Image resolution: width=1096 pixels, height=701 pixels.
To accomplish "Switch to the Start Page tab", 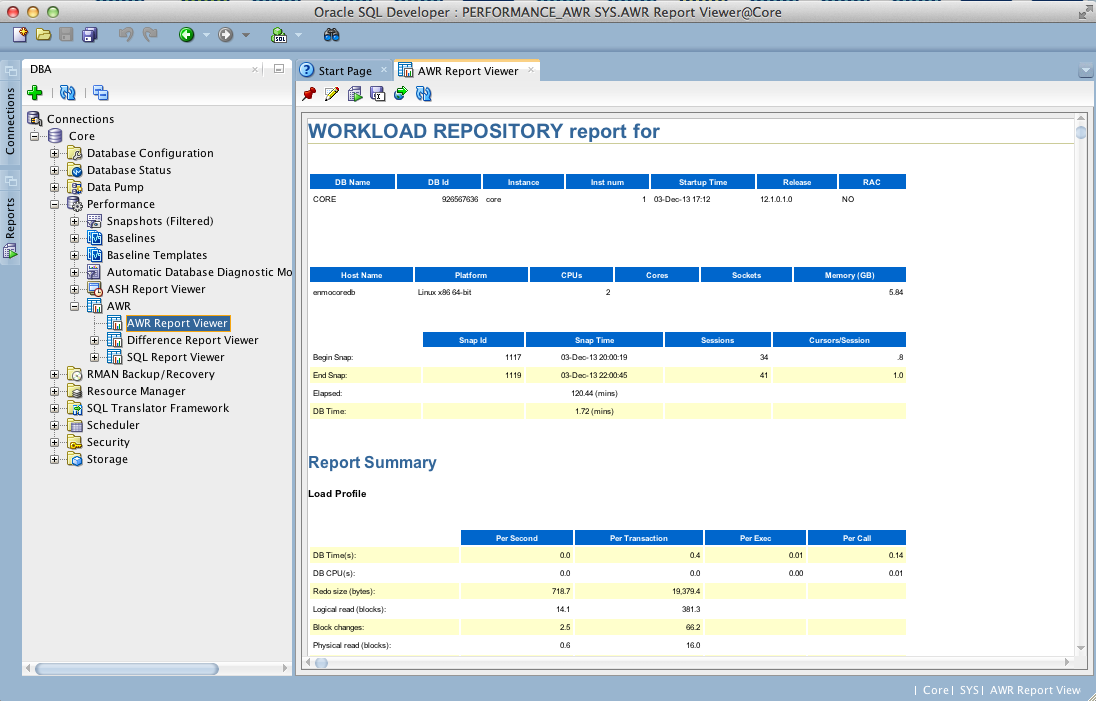I will coord(345,71).
